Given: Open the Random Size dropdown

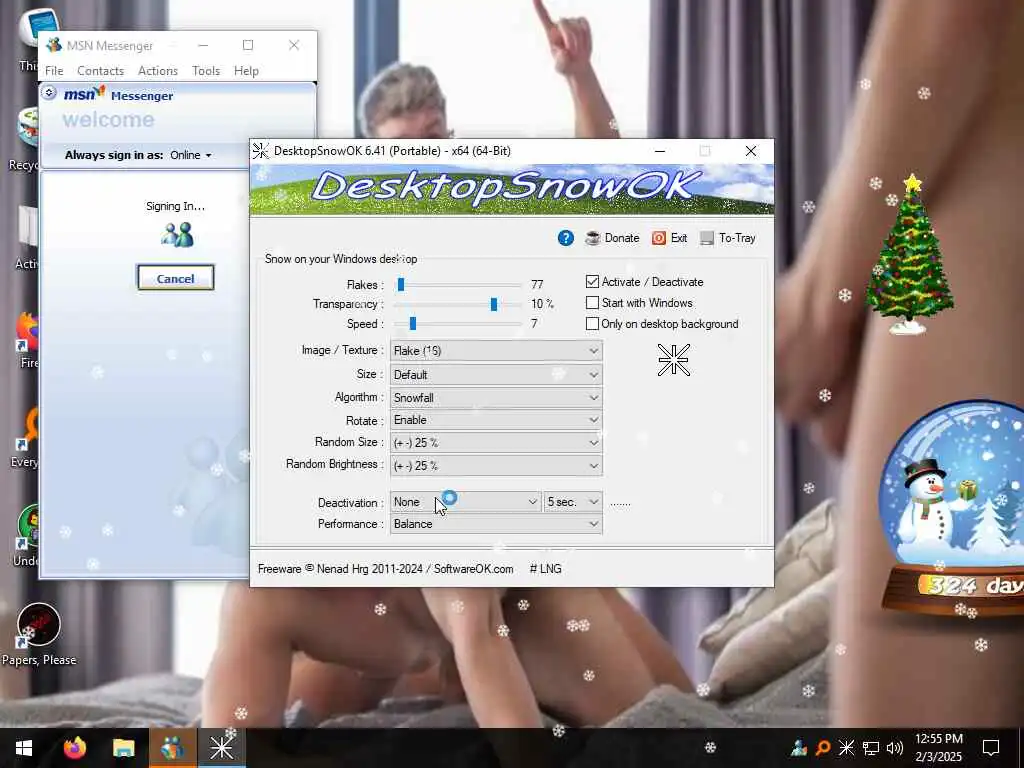Looking at the screenshot, I should [x=496, y=443].
